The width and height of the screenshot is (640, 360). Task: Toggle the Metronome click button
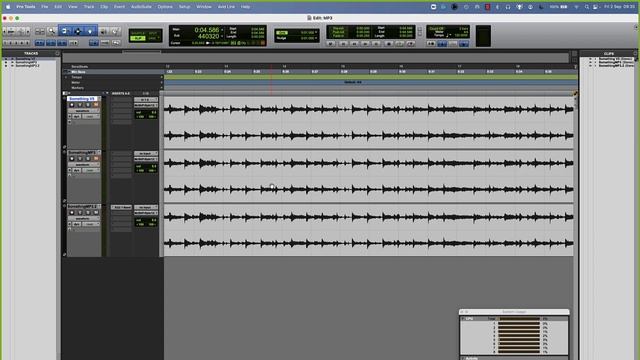click(x=442, y=44)
